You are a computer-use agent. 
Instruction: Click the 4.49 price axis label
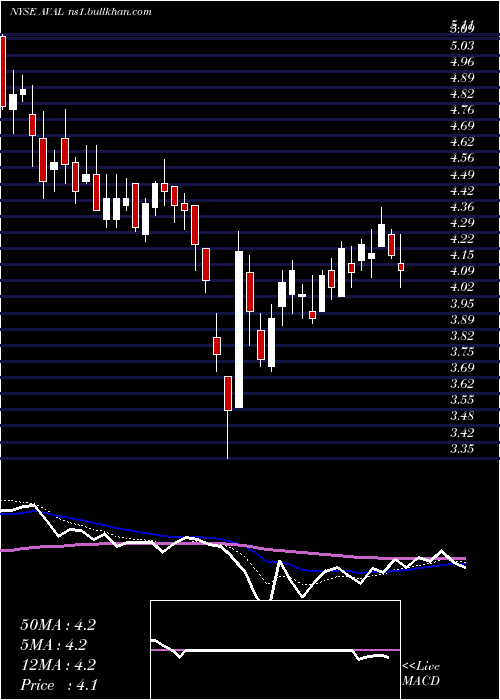[x=462, y=174]
